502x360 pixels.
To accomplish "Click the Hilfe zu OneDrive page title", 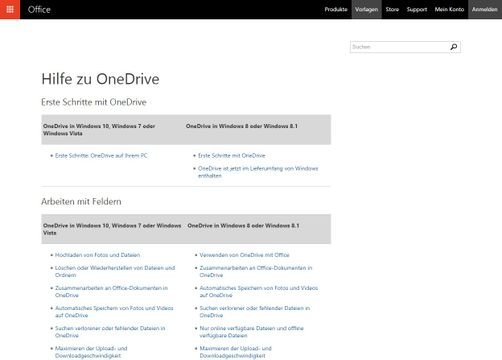I will 100,79.
